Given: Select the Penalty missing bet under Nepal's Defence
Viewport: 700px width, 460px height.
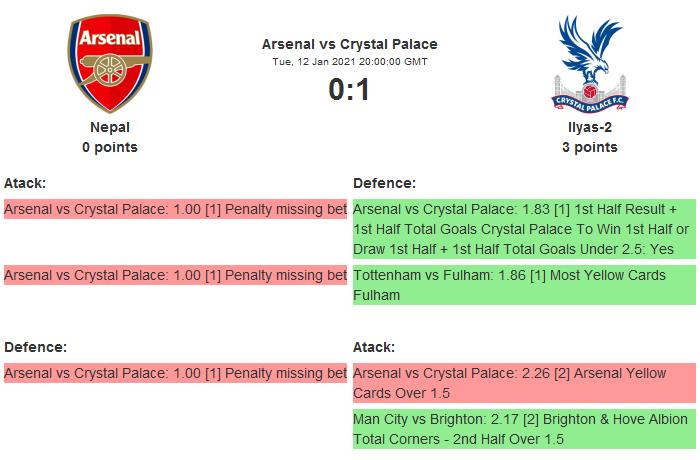Looking at the screenshot, I should 175,373.
